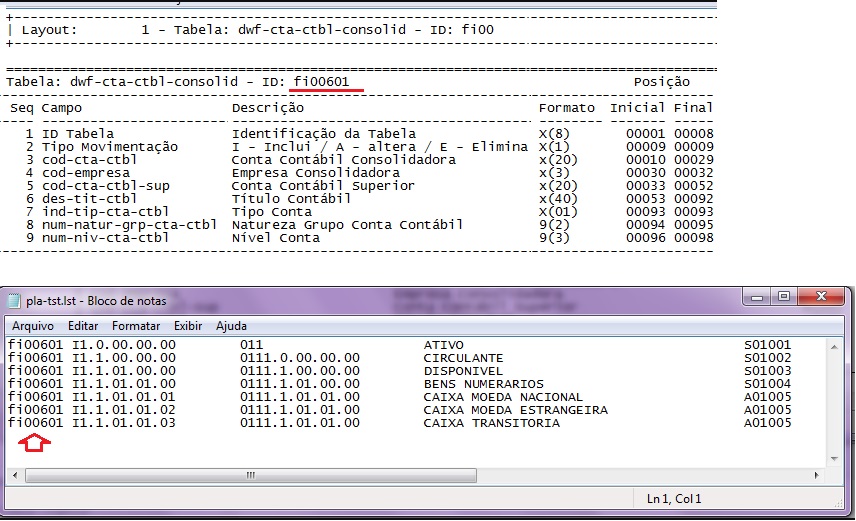The image size is (856, 521).
Task: Click the 'num-niv-cta-ctbl' field name
Action: [x=105, y=238]
